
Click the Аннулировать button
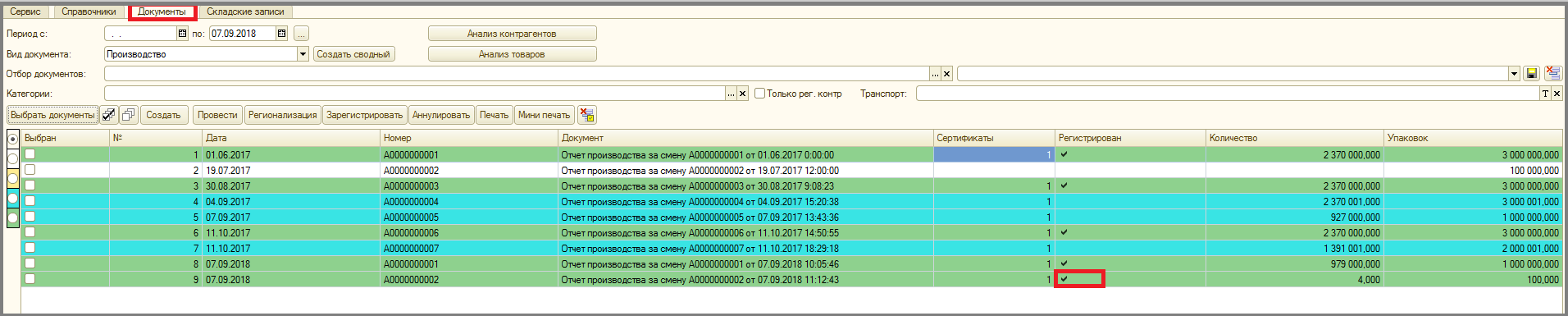441,115
